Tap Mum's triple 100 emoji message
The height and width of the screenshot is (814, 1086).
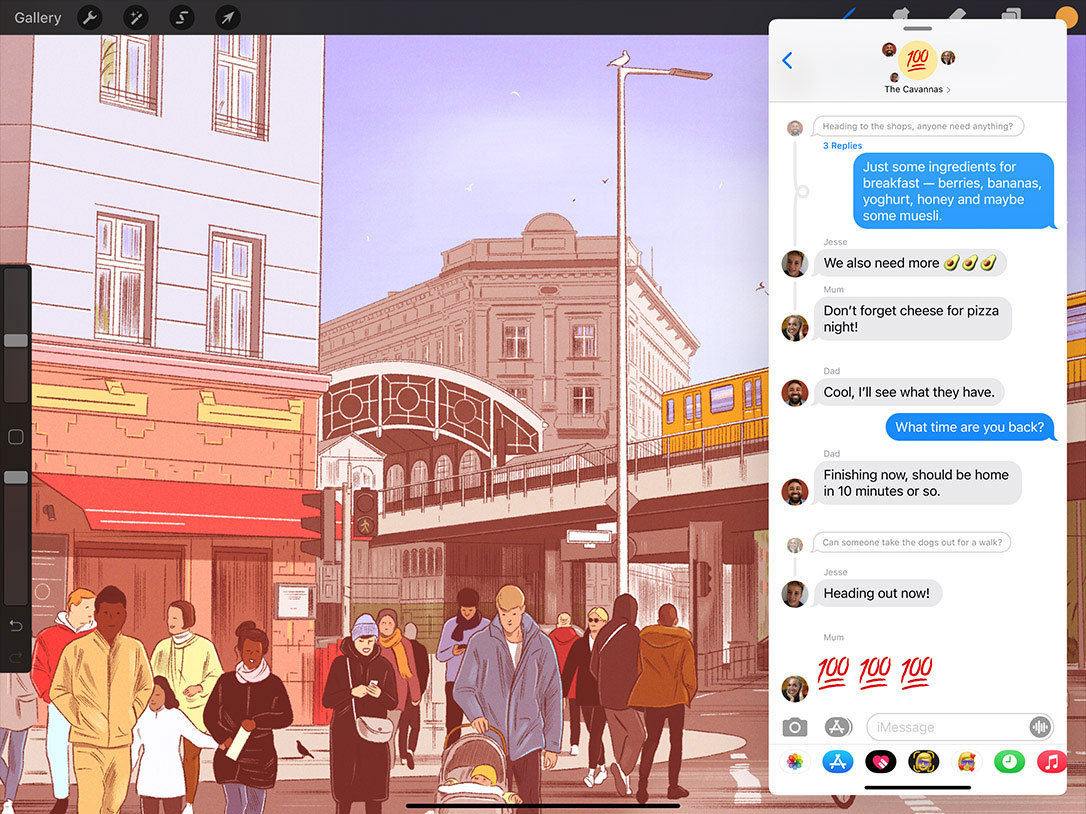875,672
